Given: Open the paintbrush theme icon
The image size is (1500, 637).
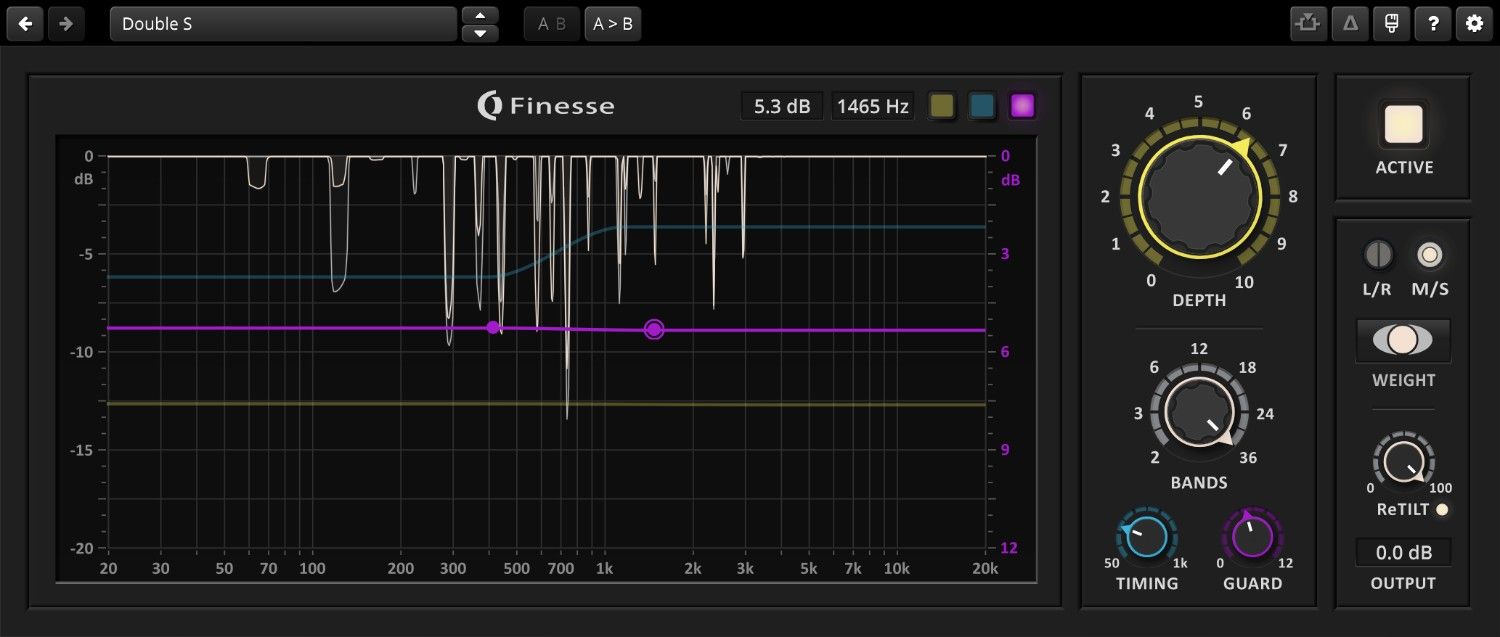Looking at the screenshot, I should click(1391, 24).
